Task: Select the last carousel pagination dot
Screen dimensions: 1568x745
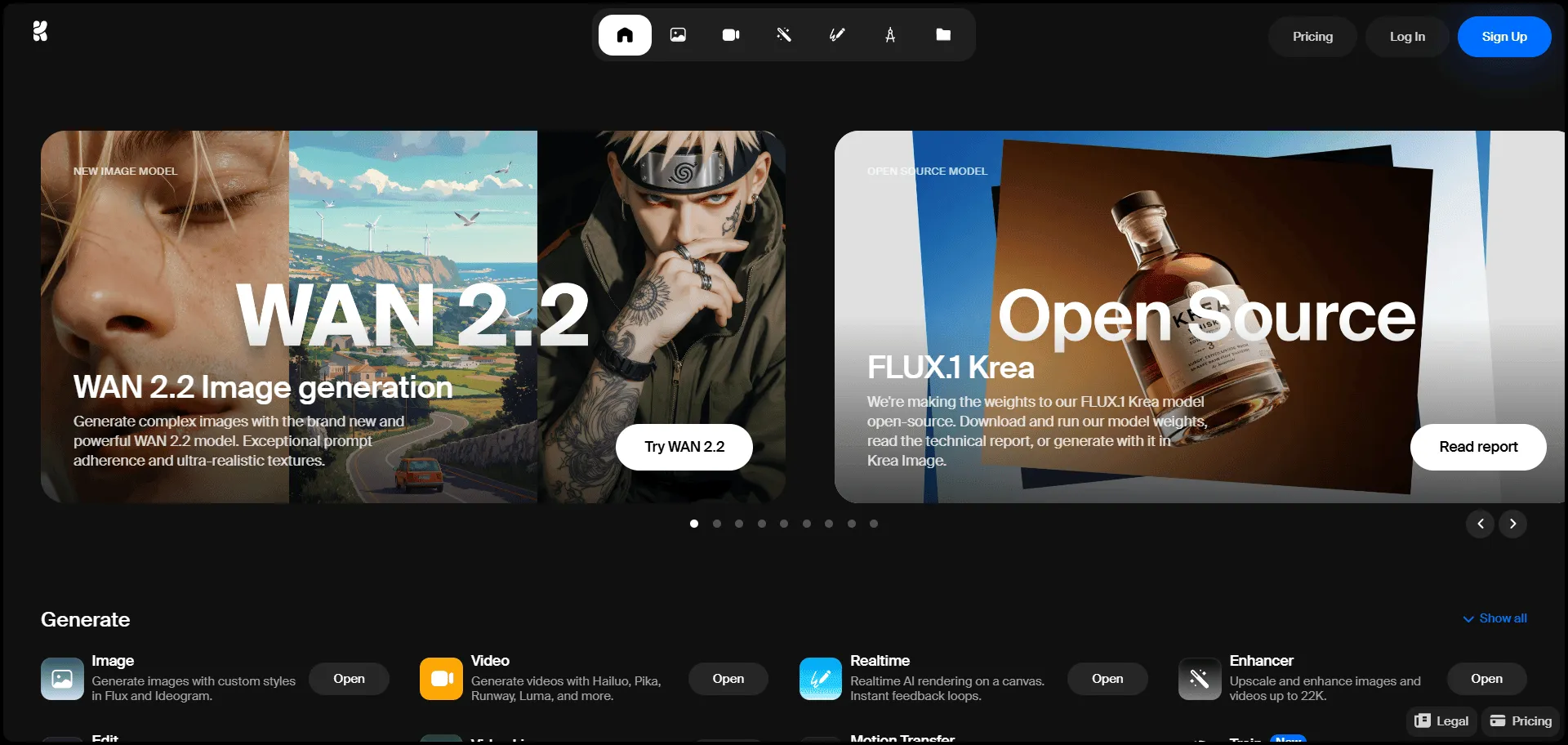Action: (x=874, y=524)
